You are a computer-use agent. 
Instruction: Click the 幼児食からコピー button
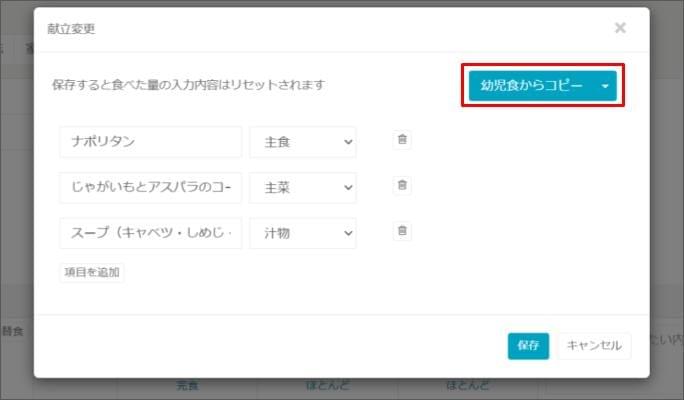(531, 86)
